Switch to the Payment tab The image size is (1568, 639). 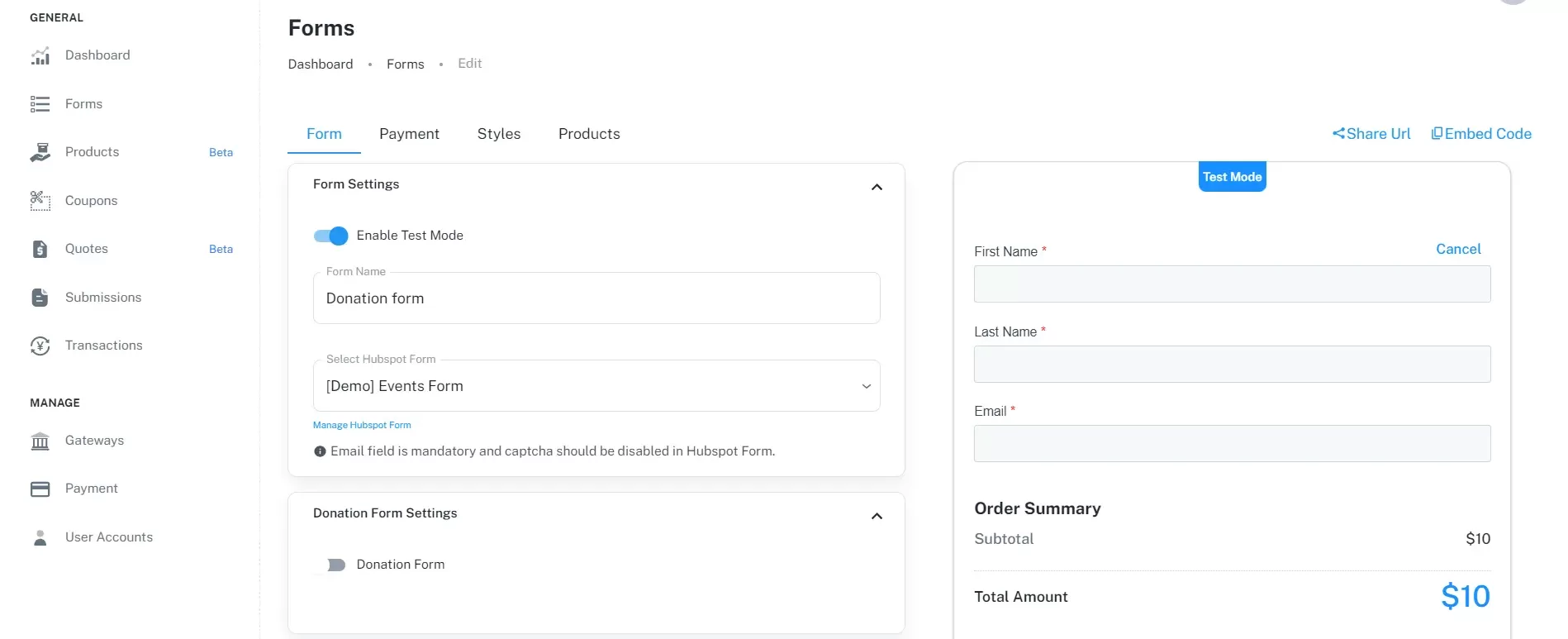coord(409,134)
